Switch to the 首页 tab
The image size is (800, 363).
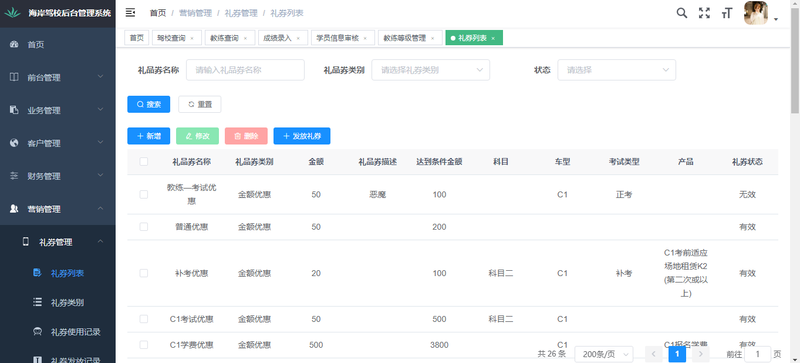click(x=136, y=38)
